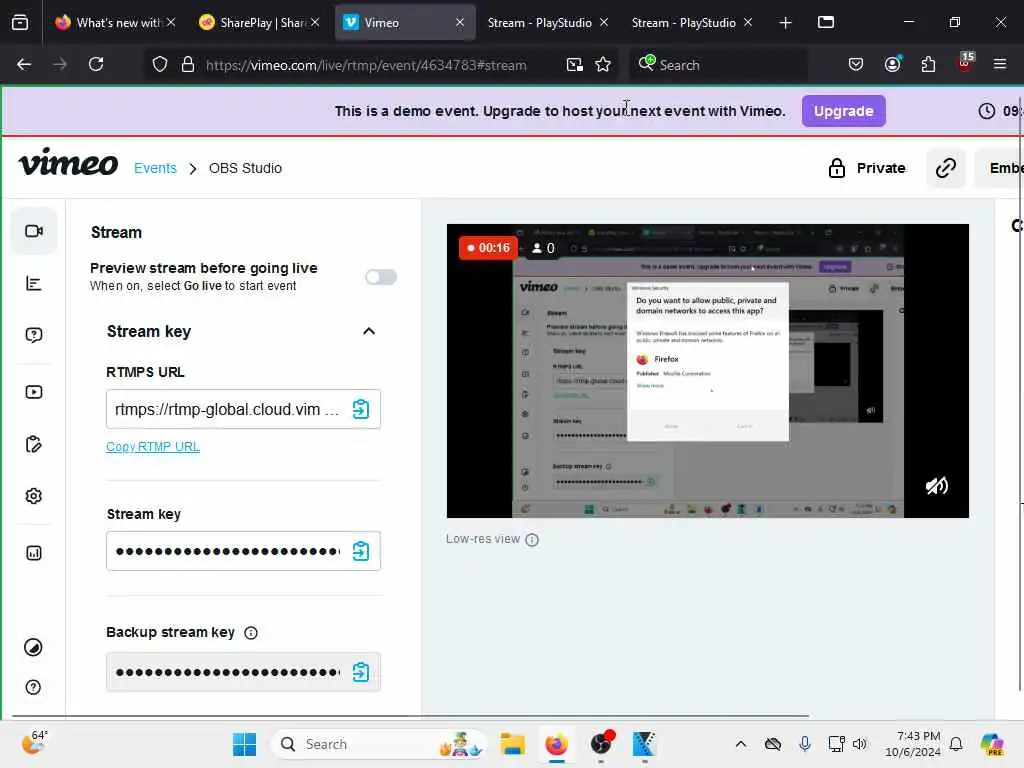This screenshot has height=768, width=1024.
Task: Open the settings gear sidebar icon
Action: click(x=33, y=496)
